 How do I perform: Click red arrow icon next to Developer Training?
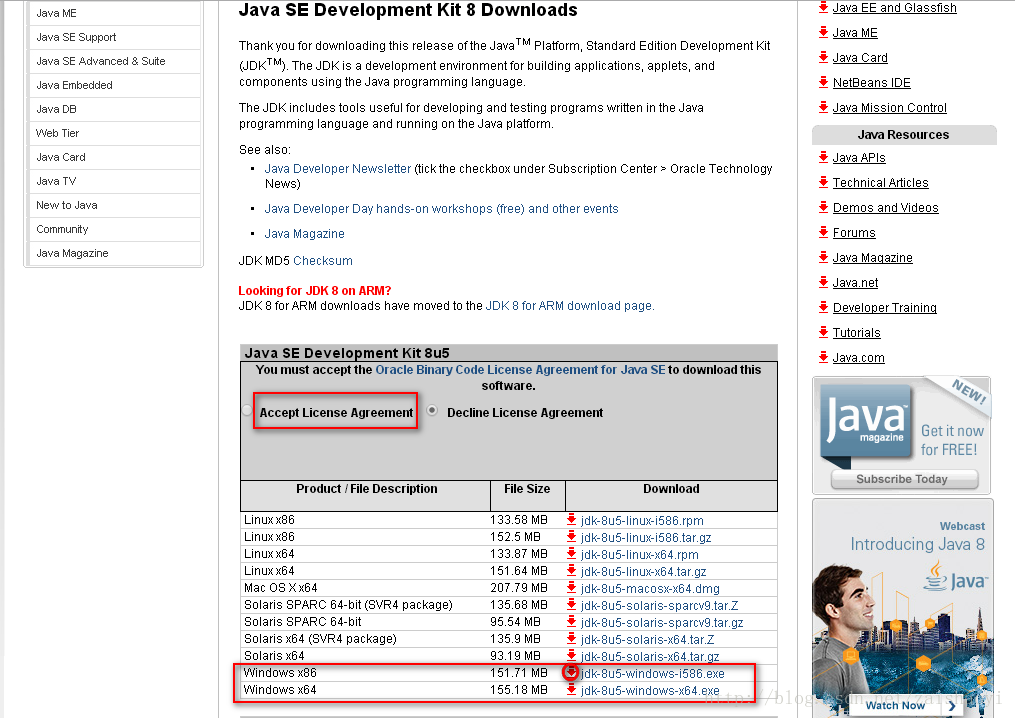(x=823, y=307)
